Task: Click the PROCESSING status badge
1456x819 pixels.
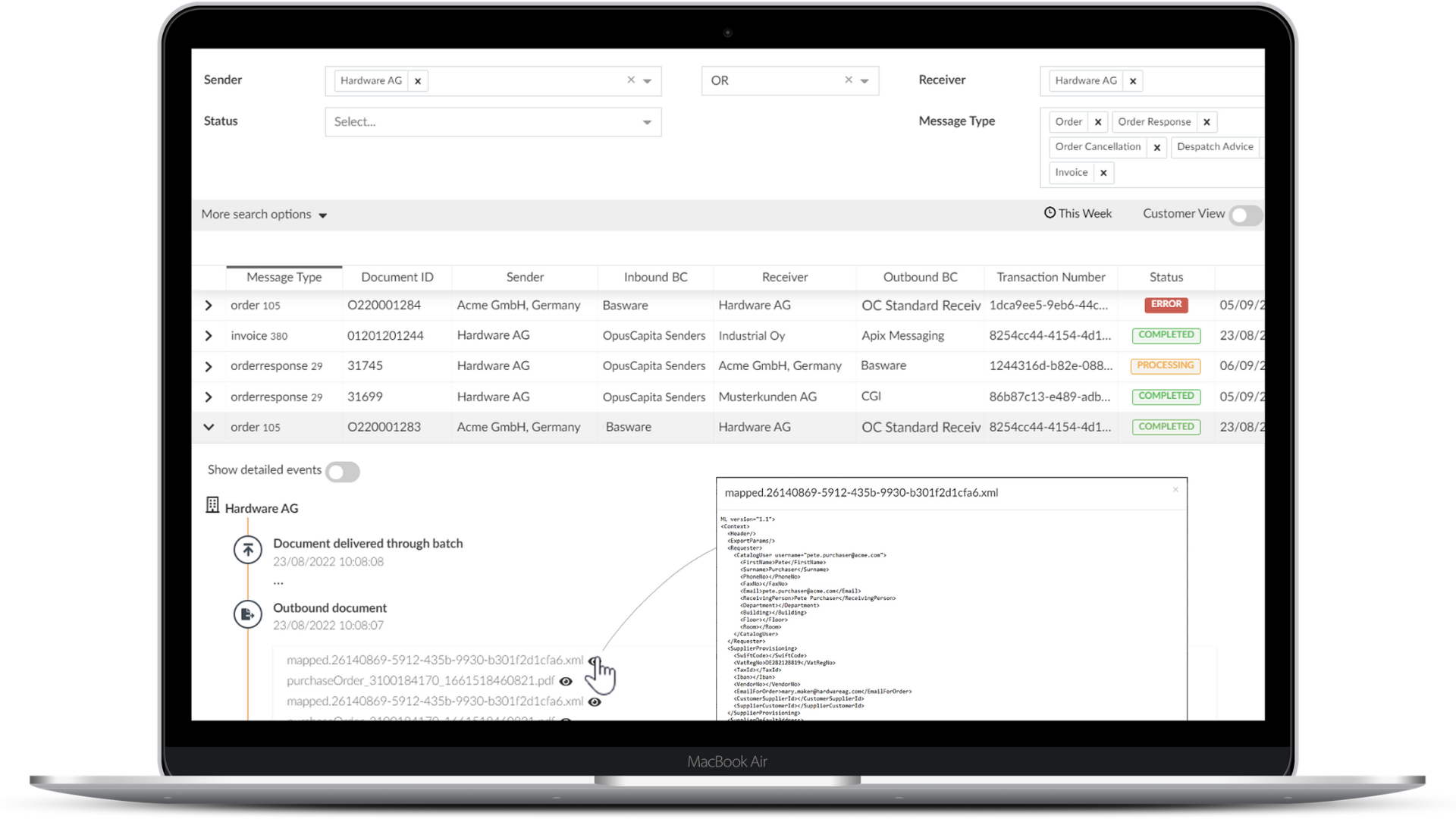Action: pos(1166,366)
